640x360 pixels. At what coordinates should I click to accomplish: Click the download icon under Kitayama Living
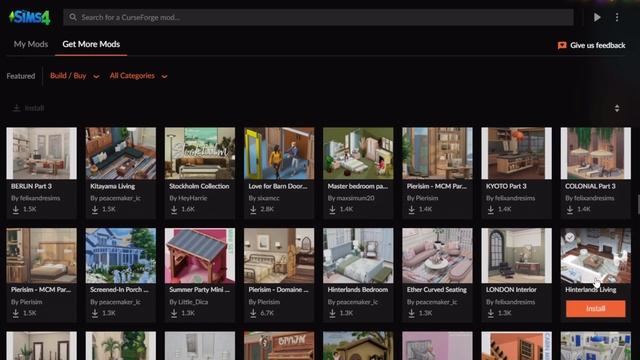point(95,209)
